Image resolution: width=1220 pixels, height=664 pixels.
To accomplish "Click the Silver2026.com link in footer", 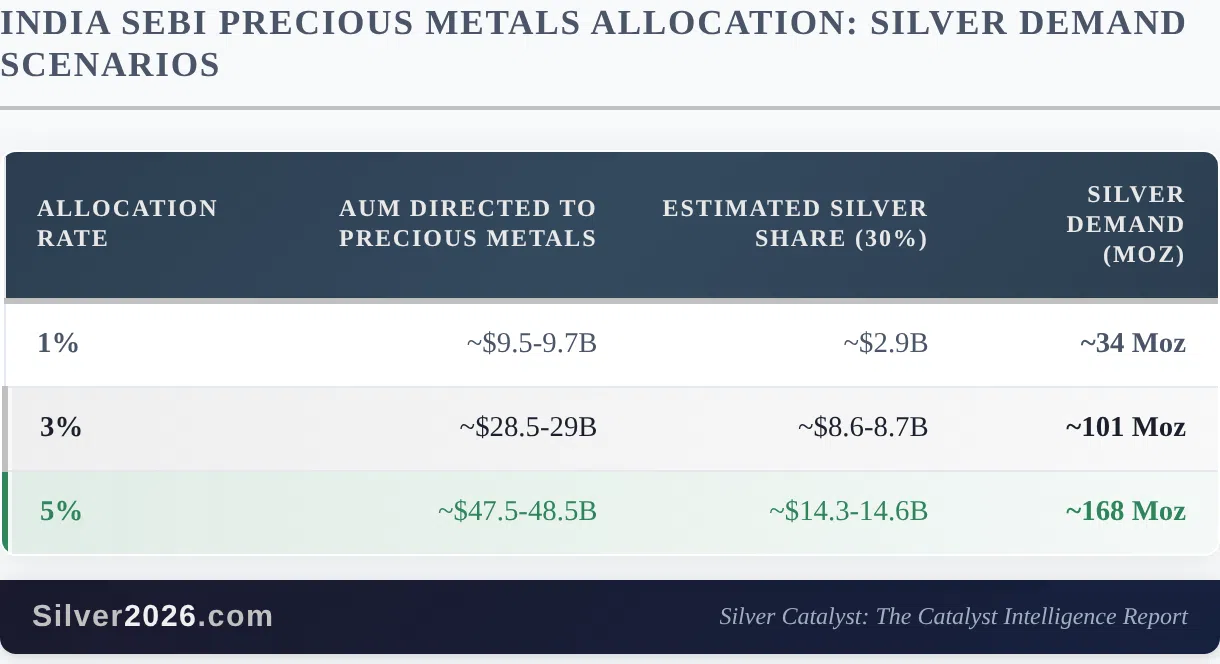I will point(152,616).
